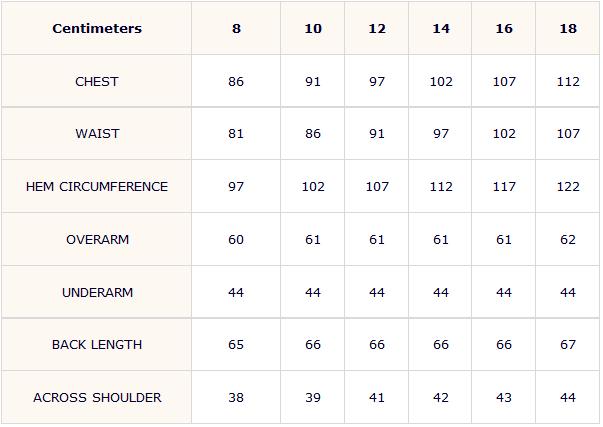Click the Centimeters header cell
The width and height of the screenshot is (603, 427).
97,28
